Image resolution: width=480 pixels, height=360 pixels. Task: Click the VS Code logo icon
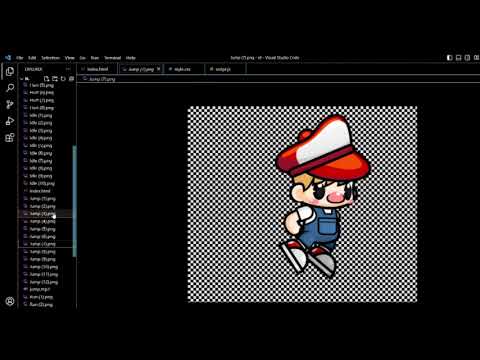[x=8, y=58]
